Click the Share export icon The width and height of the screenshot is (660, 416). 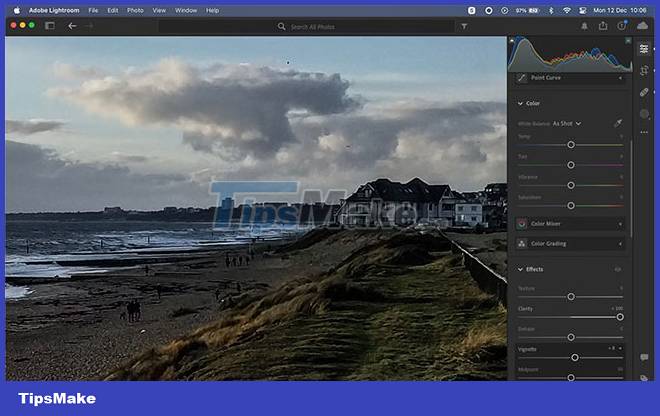[603, 26]
